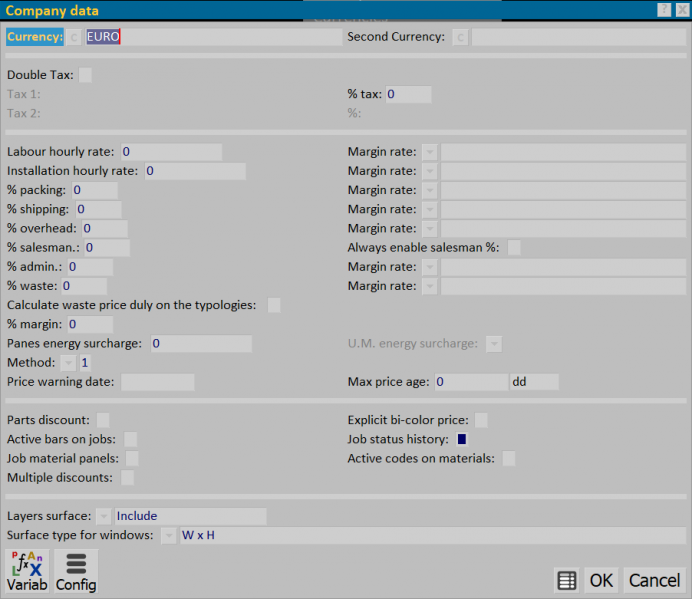Enable Explicit bi-color price checkbox

tap(481, 420)
